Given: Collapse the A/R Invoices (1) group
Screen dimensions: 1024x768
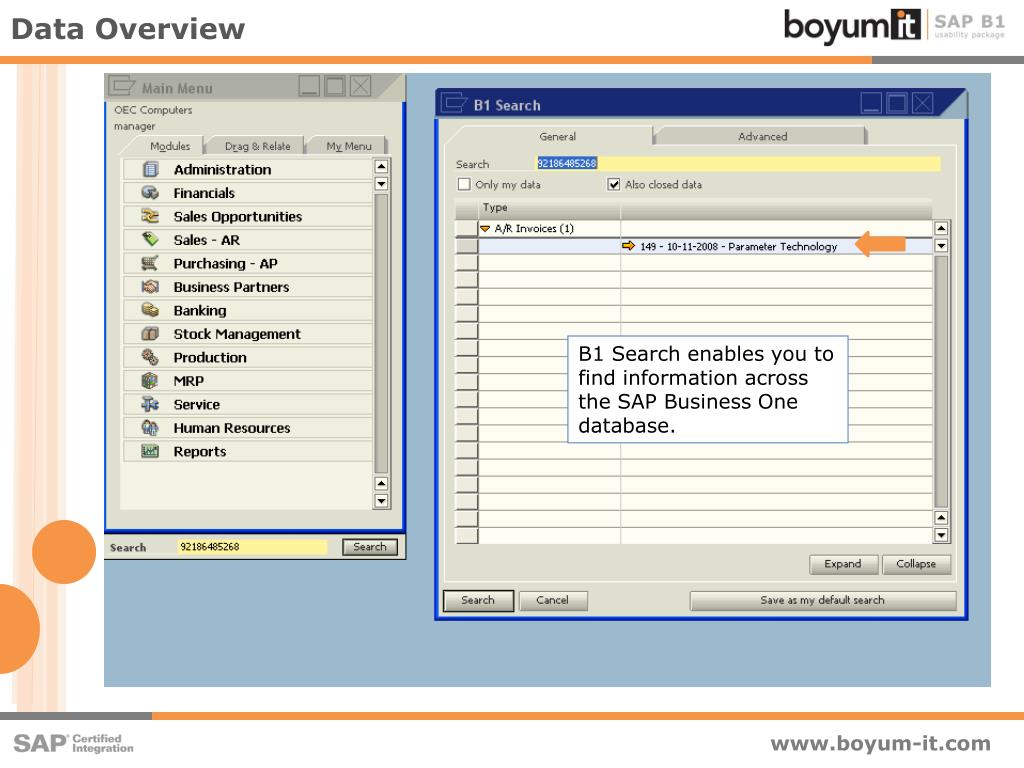Looking at the screenshot, I should coord(485,229).
